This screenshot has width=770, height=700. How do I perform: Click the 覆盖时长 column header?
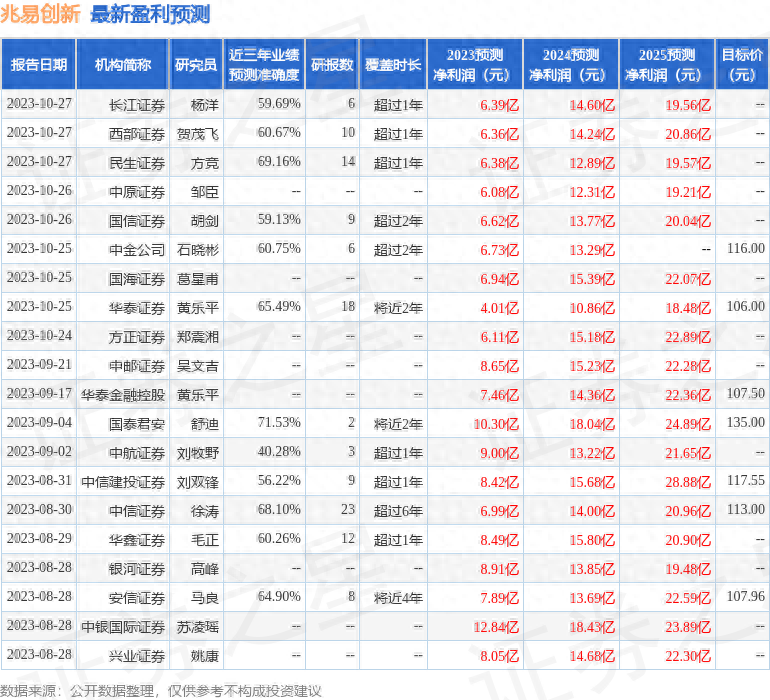(x=393, y=64)
